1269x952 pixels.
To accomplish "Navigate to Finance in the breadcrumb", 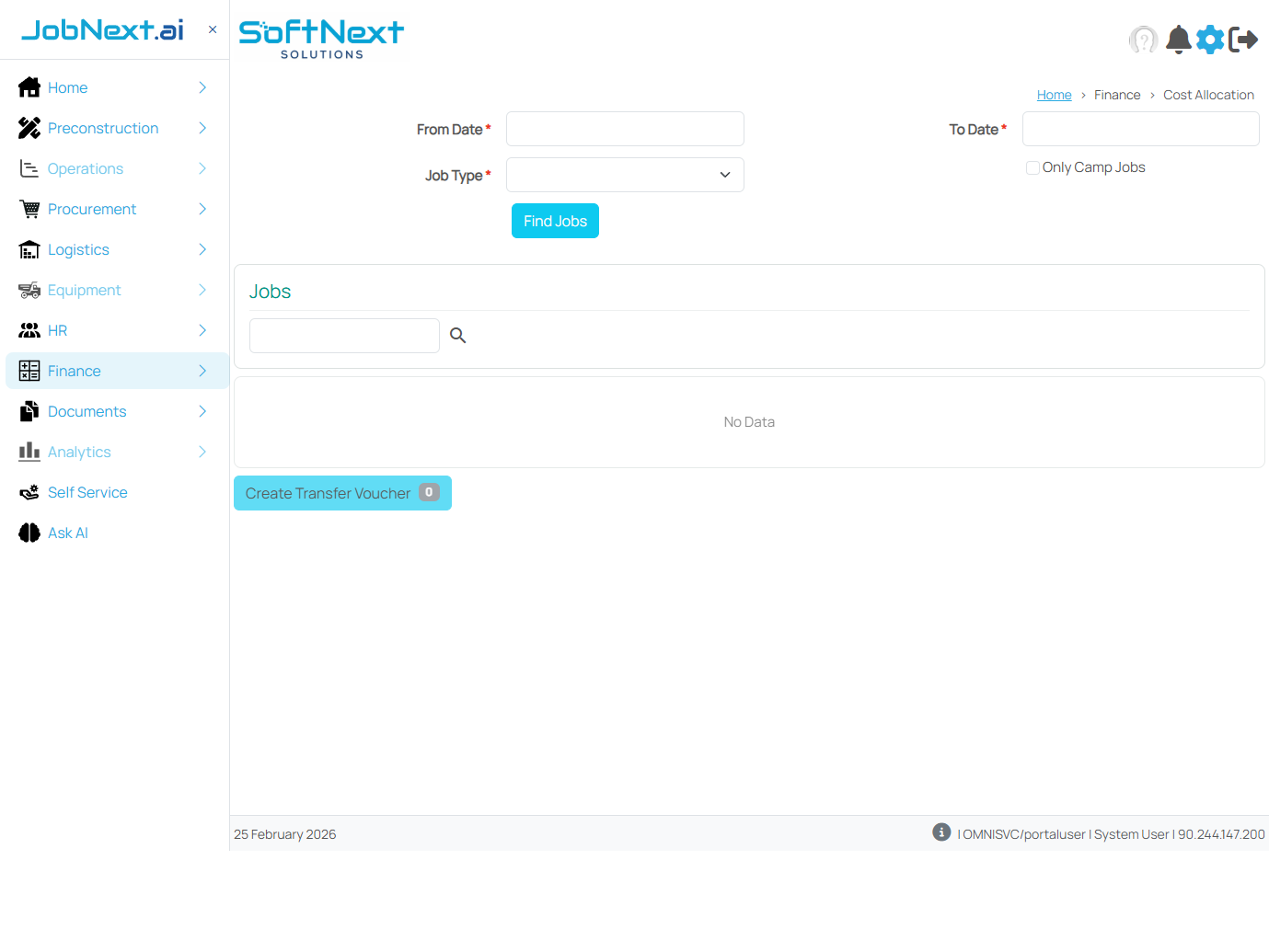I will [x=1116, y=94].
